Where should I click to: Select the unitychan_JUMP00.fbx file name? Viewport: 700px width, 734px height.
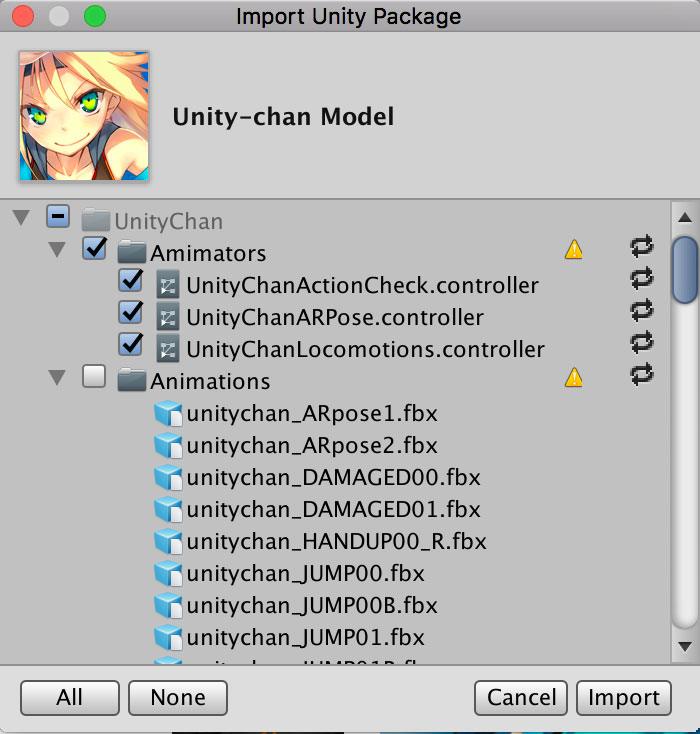tap(305, 573)
